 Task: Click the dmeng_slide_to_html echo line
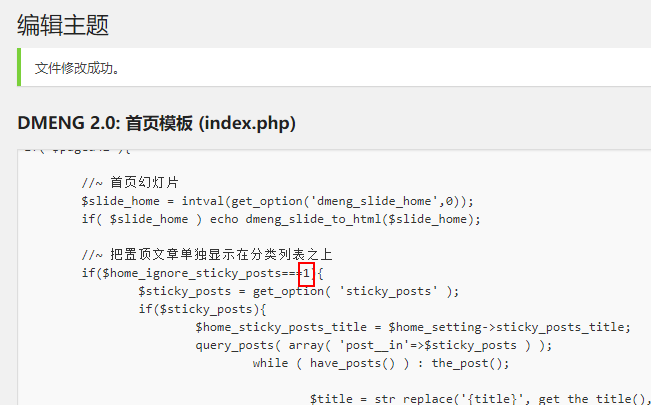pyautogui.click(x=281, y=219)
